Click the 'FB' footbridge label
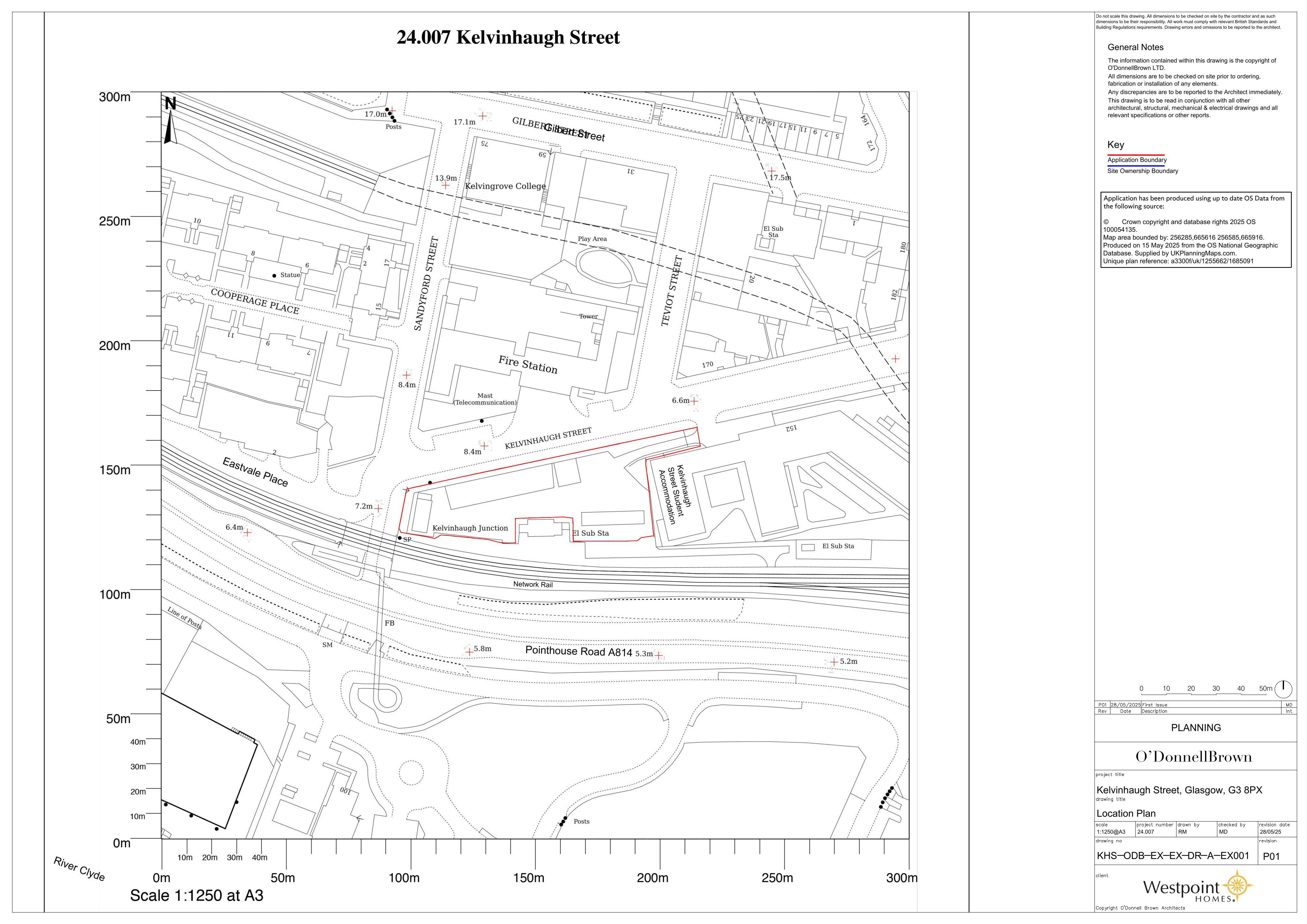 [x=389, y=623]
